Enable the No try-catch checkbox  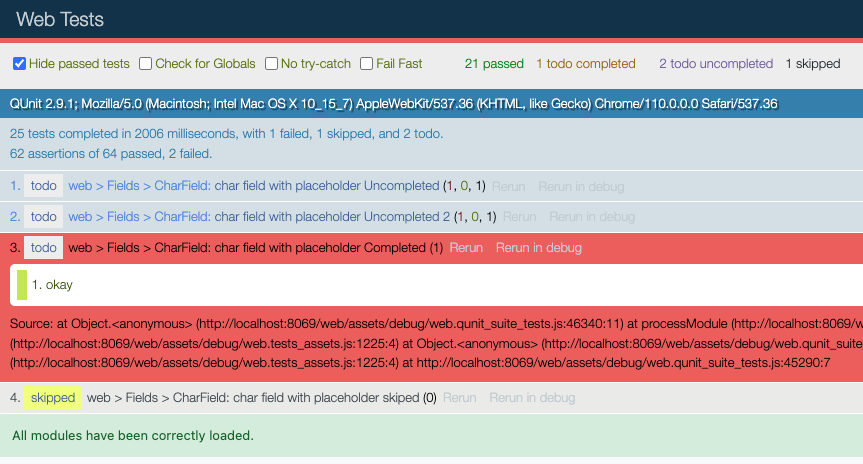tap(271, 64)
